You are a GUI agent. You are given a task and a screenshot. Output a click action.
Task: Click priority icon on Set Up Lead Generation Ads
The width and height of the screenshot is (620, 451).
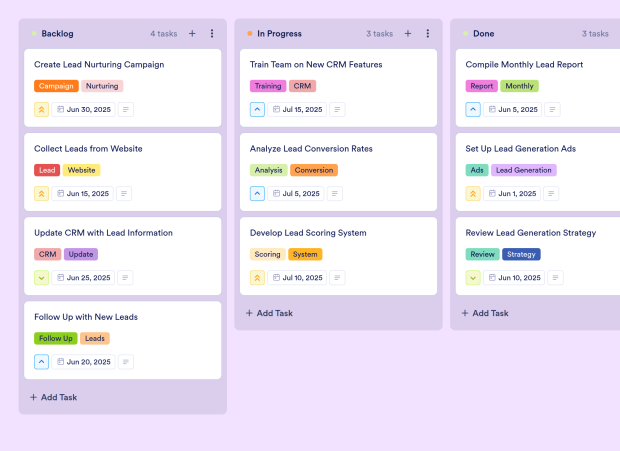click(473, 194)
